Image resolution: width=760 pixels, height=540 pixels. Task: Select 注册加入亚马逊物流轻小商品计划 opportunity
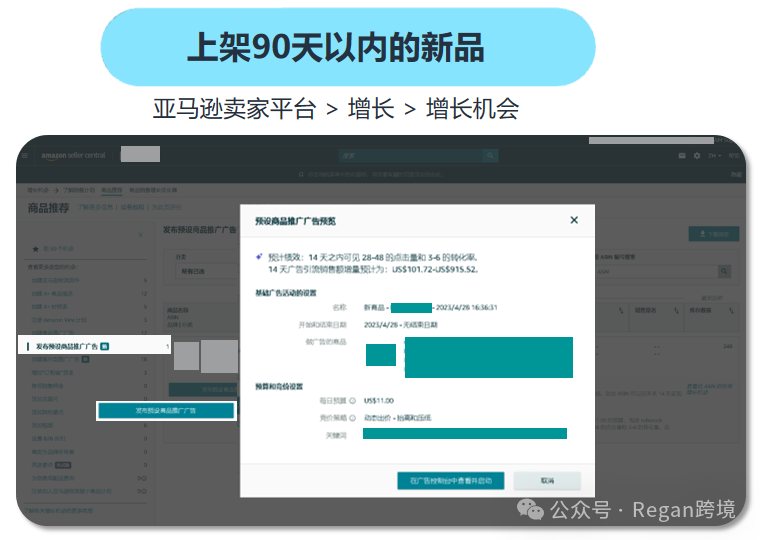pos(71,491)
